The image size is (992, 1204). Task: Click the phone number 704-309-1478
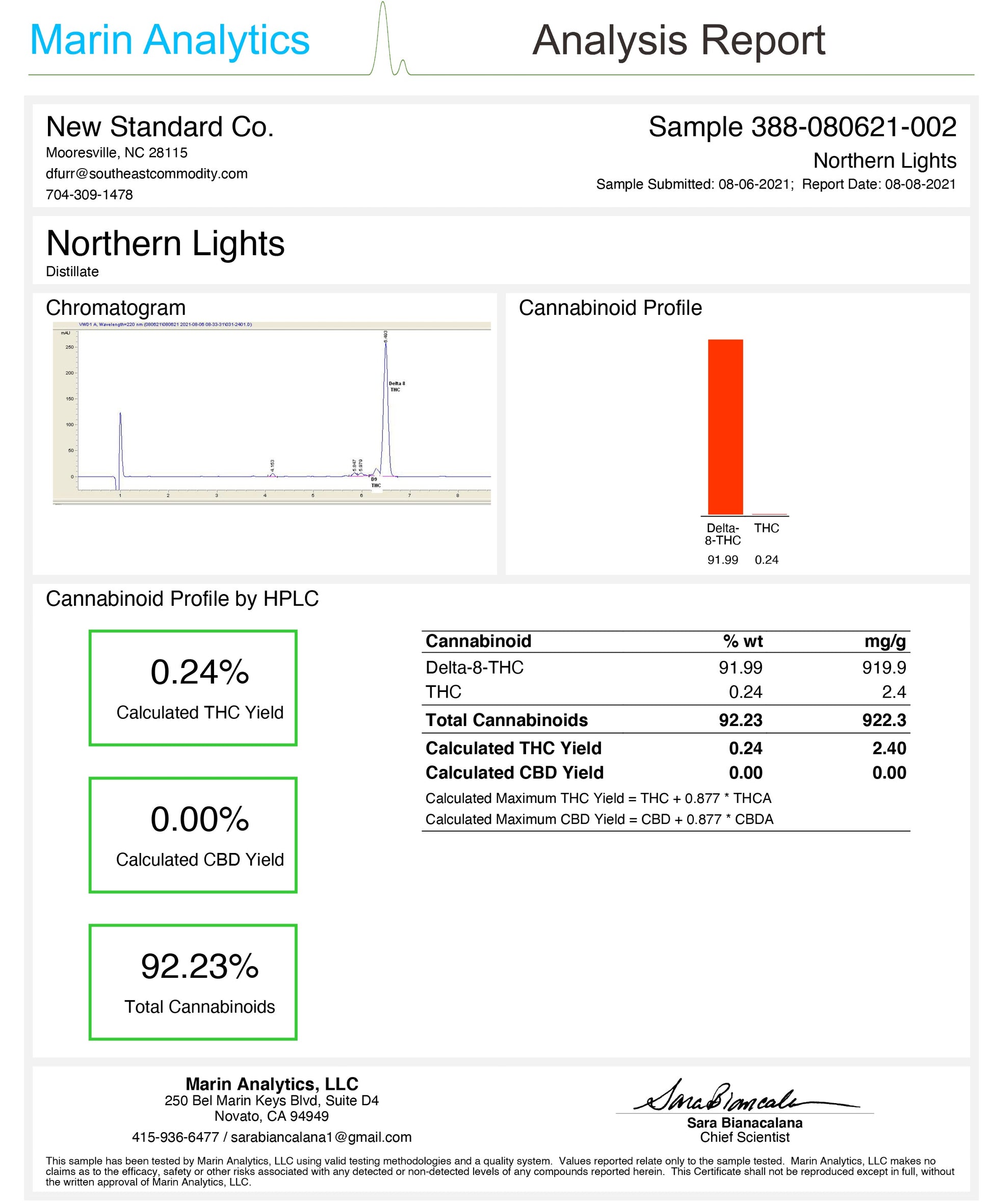coord(89,195)
